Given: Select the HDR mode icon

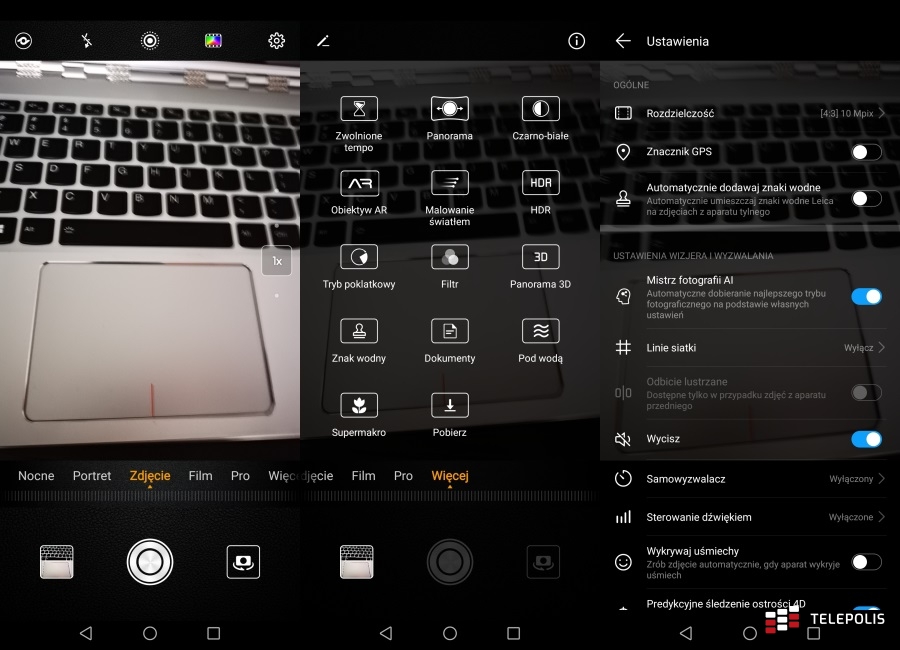Looking at the screenshot, I should click(540, 184).
